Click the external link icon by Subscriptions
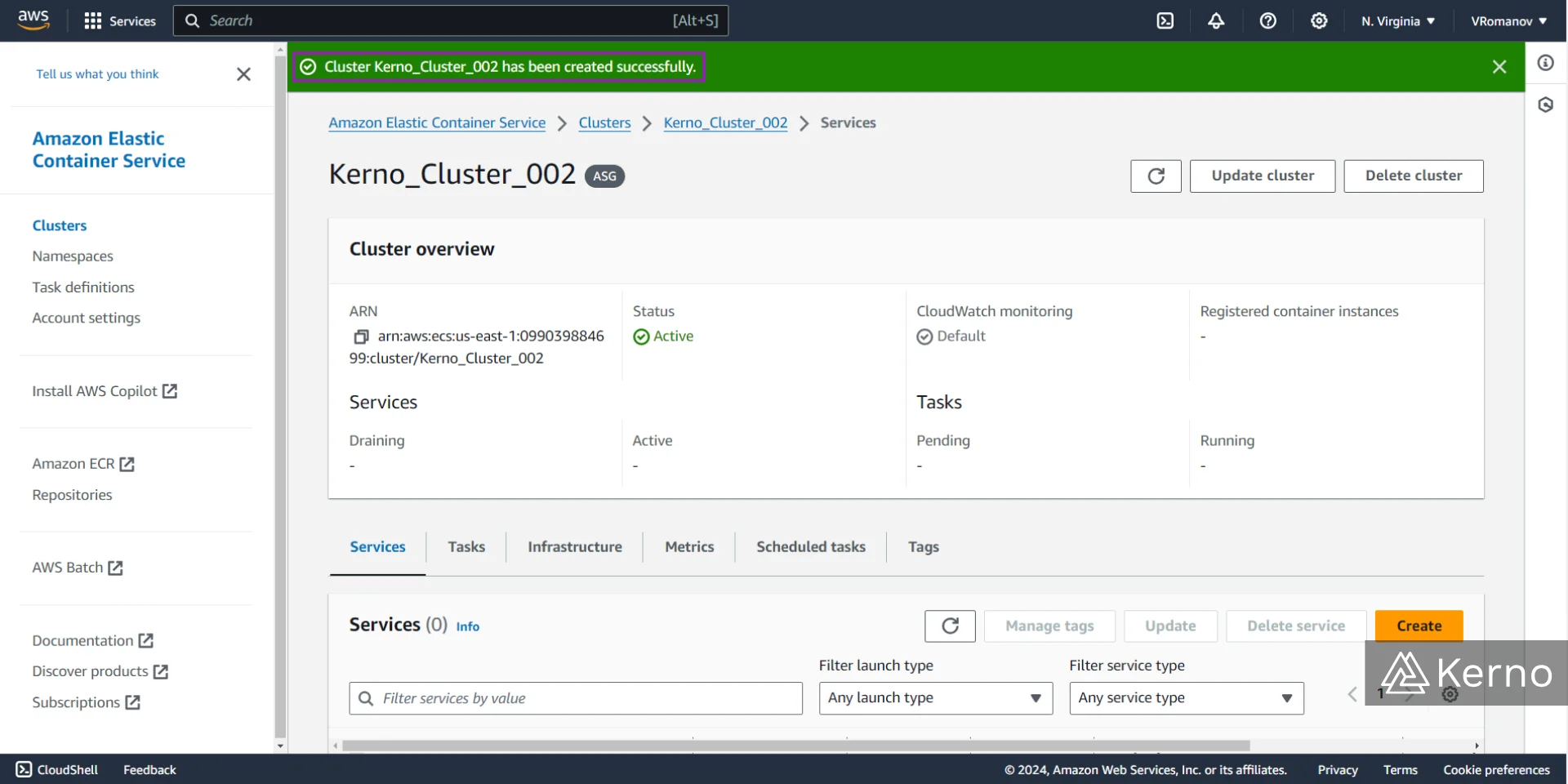 (132, 702)
